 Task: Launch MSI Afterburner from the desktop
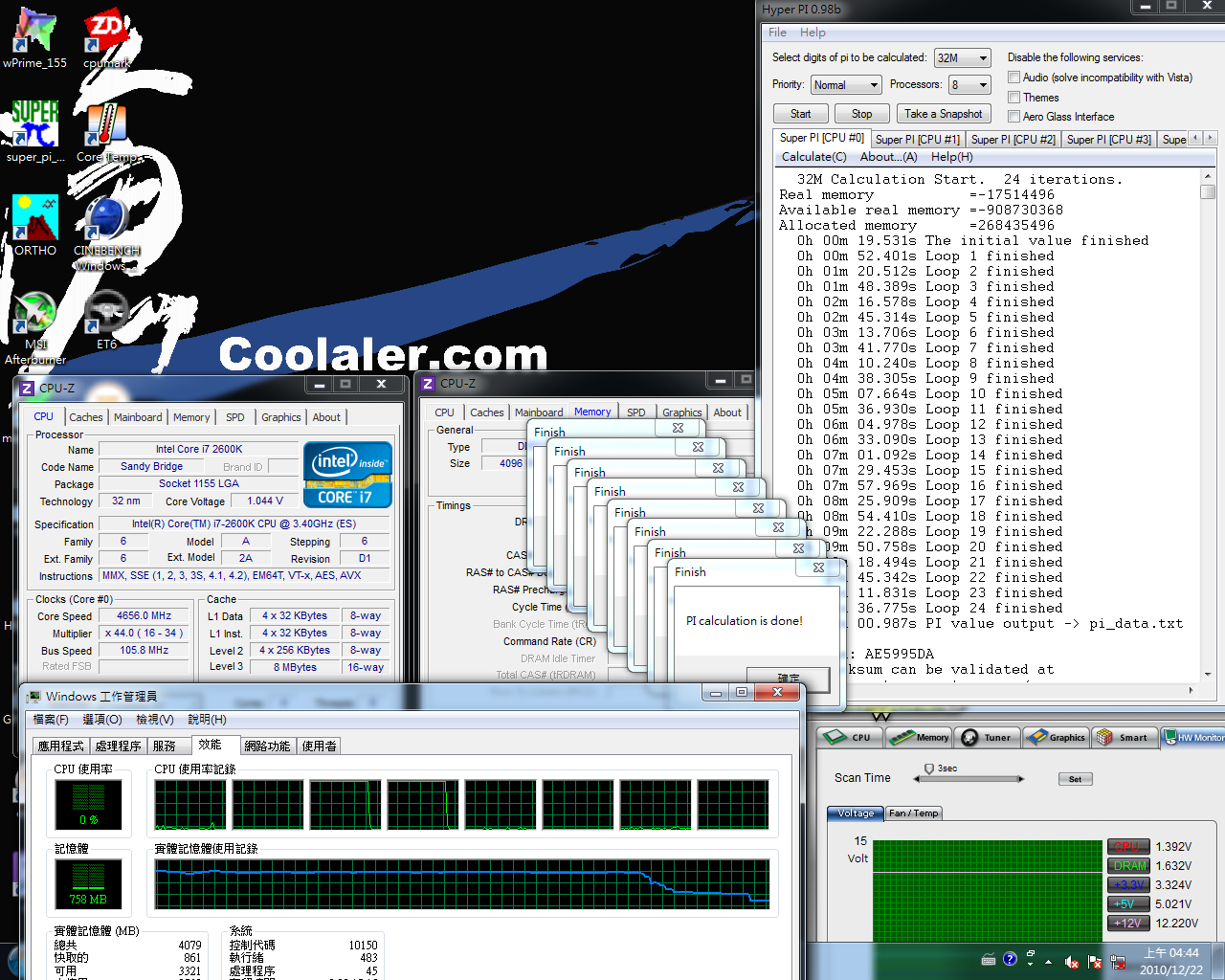[x=35, y=327]
